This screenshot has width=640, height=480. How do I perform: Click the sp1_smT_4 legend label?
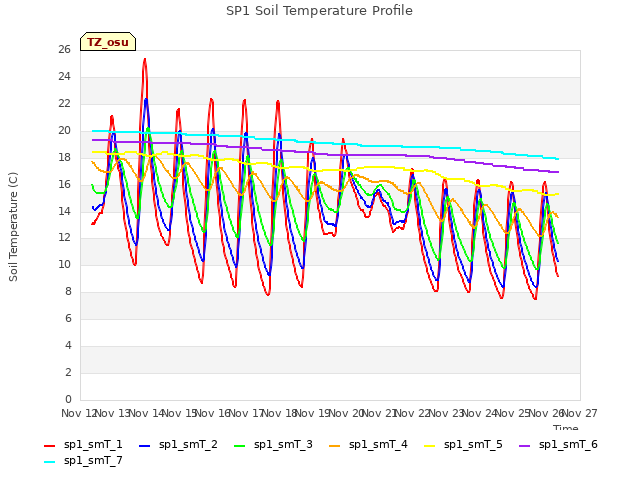(378, 444)
